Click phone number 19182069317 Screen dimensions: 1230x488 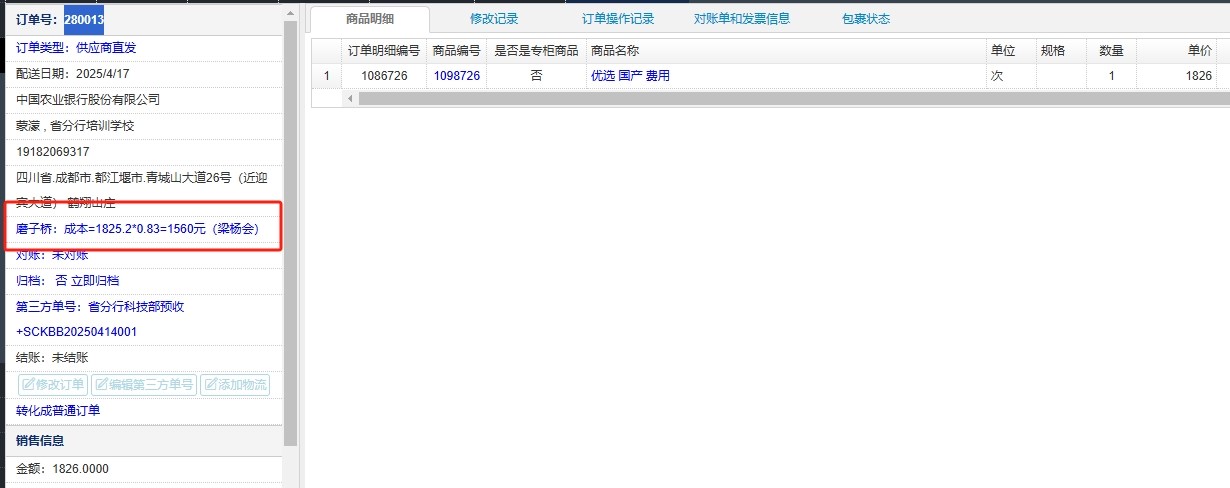(53, 151)
